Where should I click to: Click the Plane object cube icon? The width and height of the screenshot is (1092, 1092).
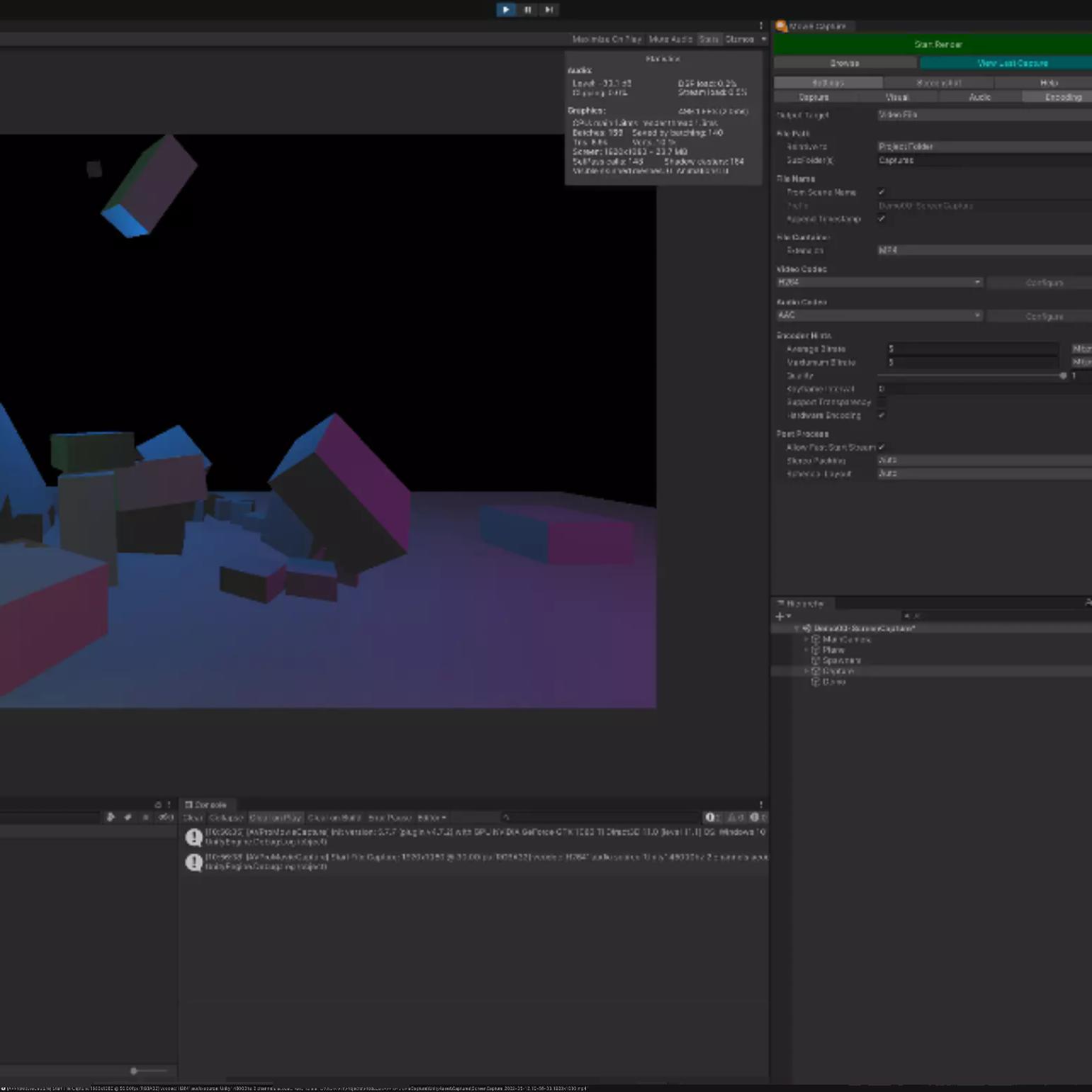[815, 650]
